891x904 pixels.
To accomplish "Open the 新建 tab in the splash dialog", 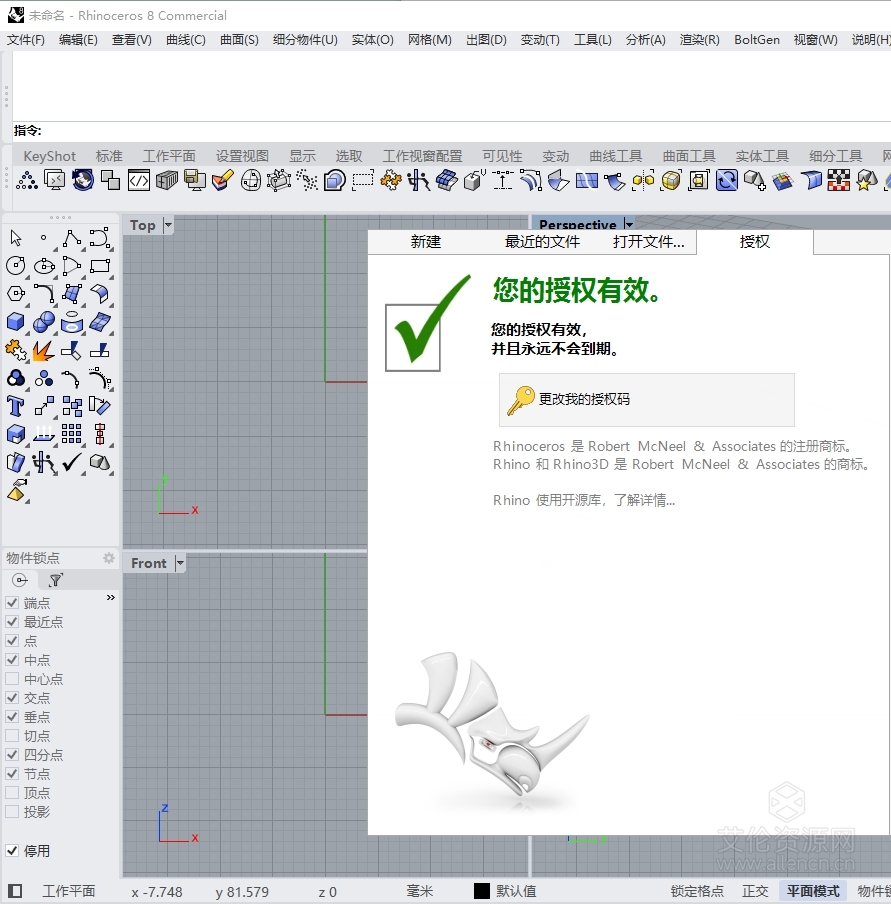I will click(426, 242).
